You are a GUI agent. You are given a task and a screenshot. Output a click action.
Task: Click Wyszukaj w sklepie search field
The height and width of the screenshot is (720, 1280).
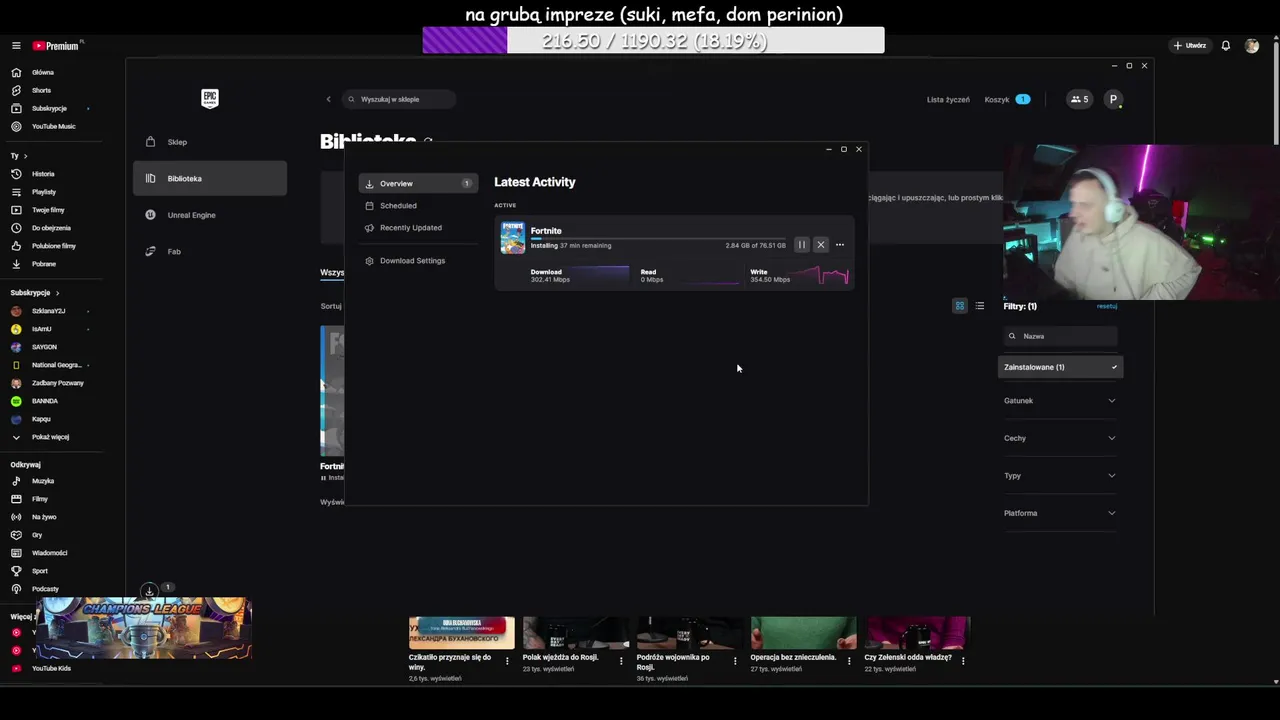[398, 99]
